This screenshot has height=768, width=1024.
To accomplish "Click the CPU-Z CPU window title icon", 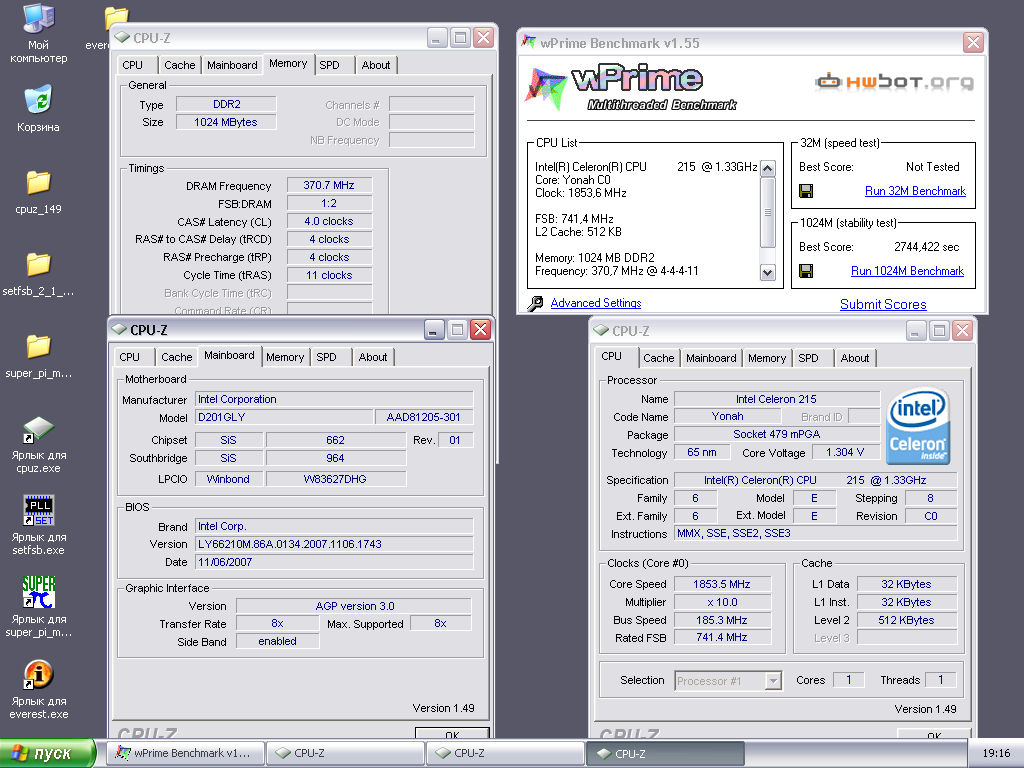I will [x=601, y=331].
